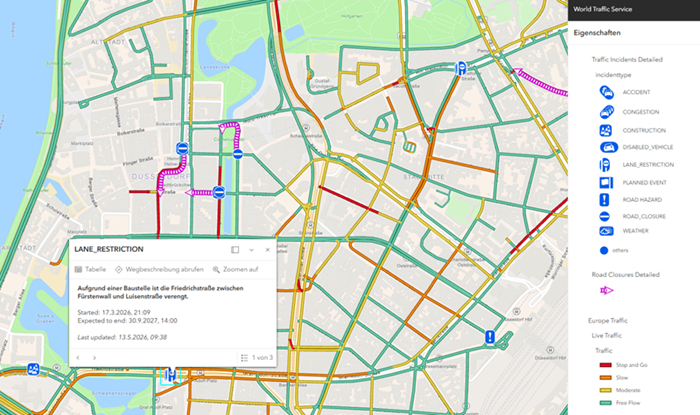The height and width of the screenshot is (415, 700).
Task: Click the Expected to end date line
Action: (127, 321)
